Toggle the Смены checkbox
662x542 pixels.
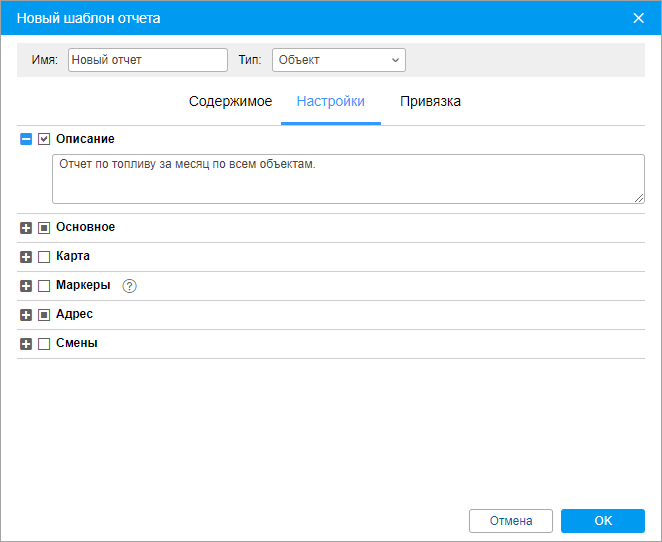[x=44, y=344]
